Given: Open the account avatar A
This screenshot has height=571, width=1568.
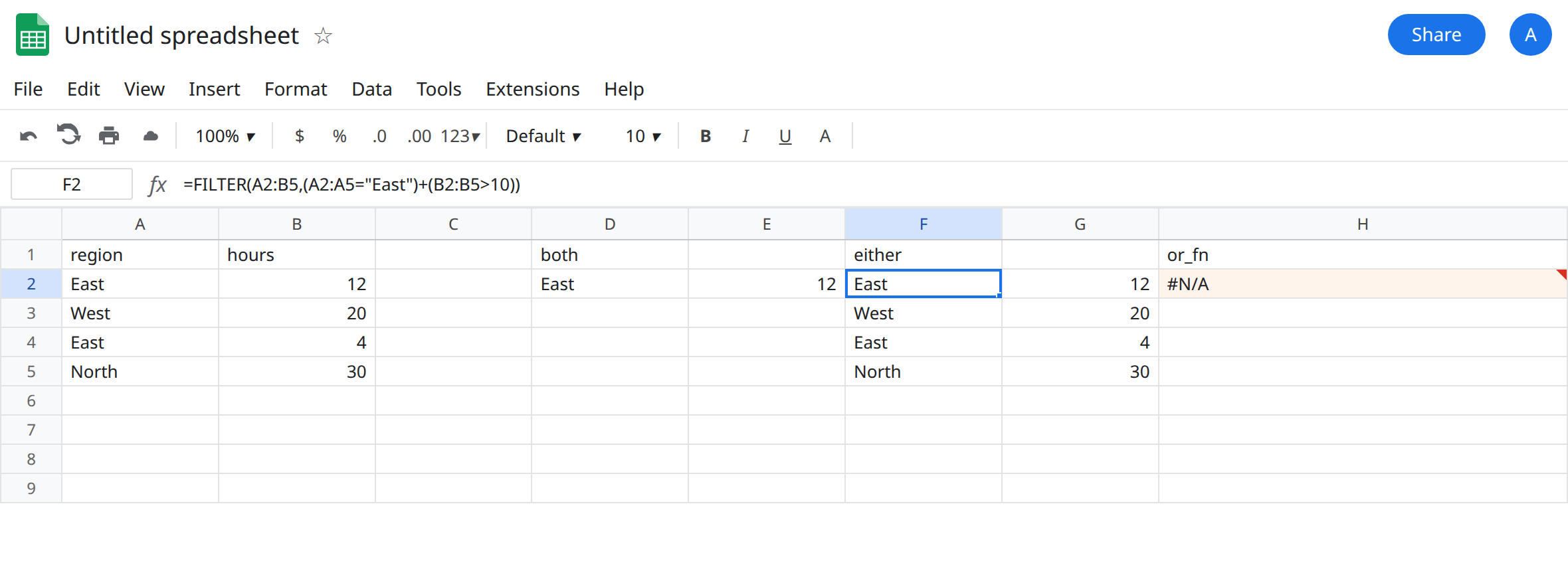Looking at the screenshot, I should 1530,35.
